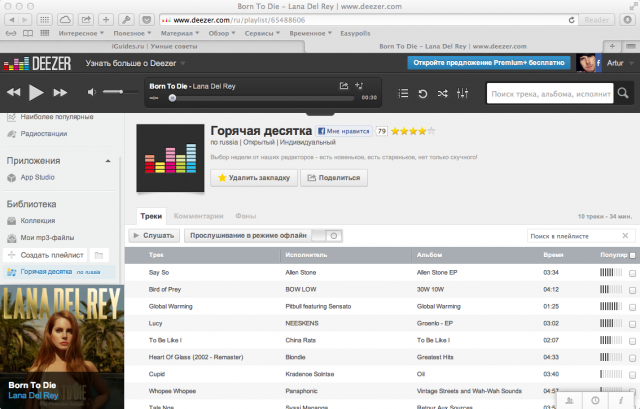Switch to 'Комментарии' tab
Viewport: 640px width, 409px height.
[x=198, y=216]
